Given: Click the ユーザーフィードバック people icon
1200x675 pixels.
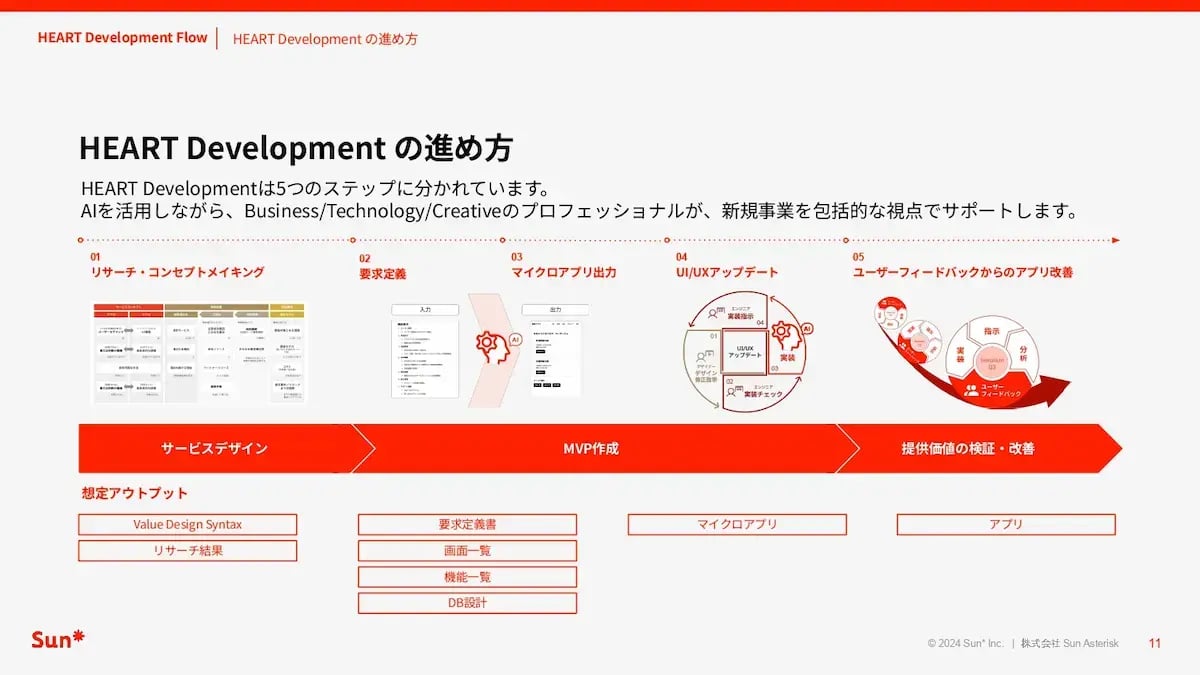Looking at the screenshot, I should tap(971, 391).
